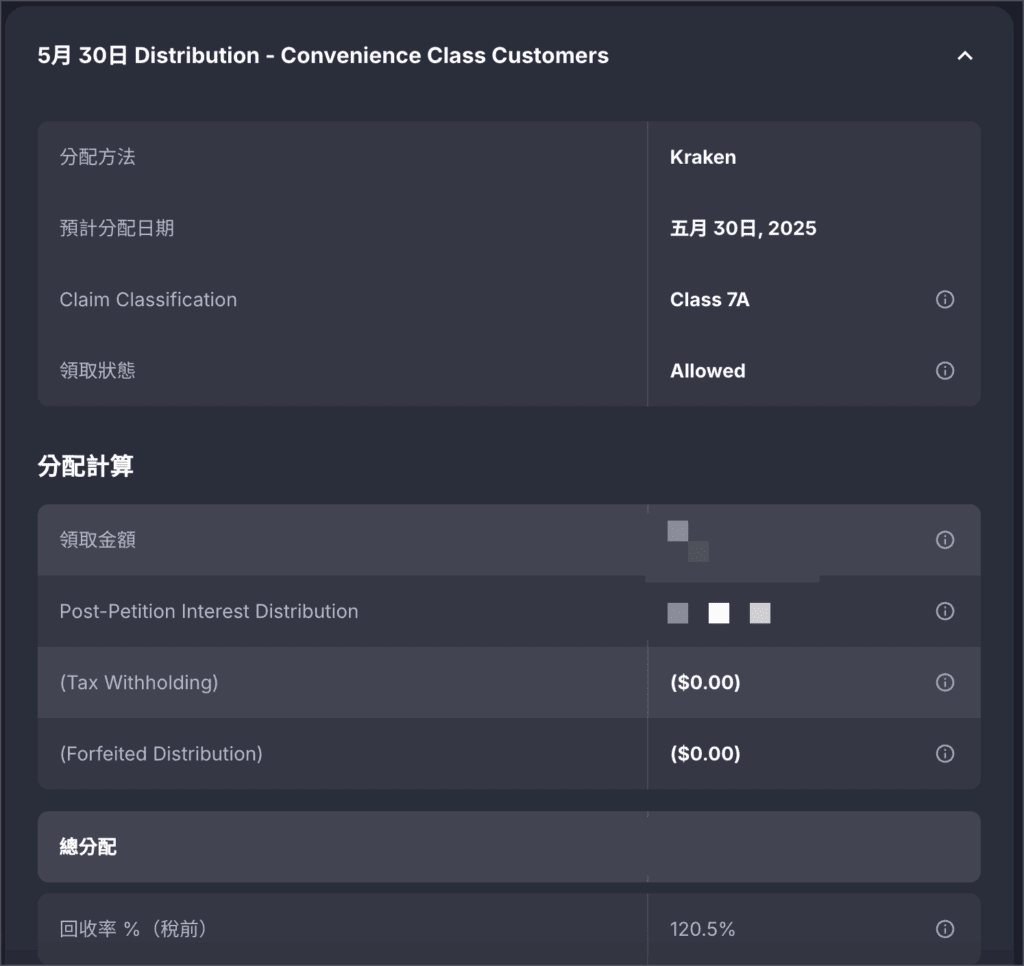This screenshot has width=1024, height=966.
Task: Open the Tax Withholding info icon
Action: [x=944, y=682]
